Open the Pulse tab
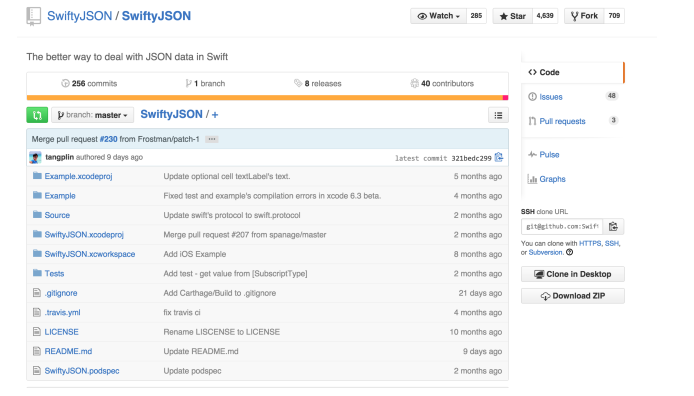This screenshot has height=396, width=694. pyautogui.click(x=573, y=154)
